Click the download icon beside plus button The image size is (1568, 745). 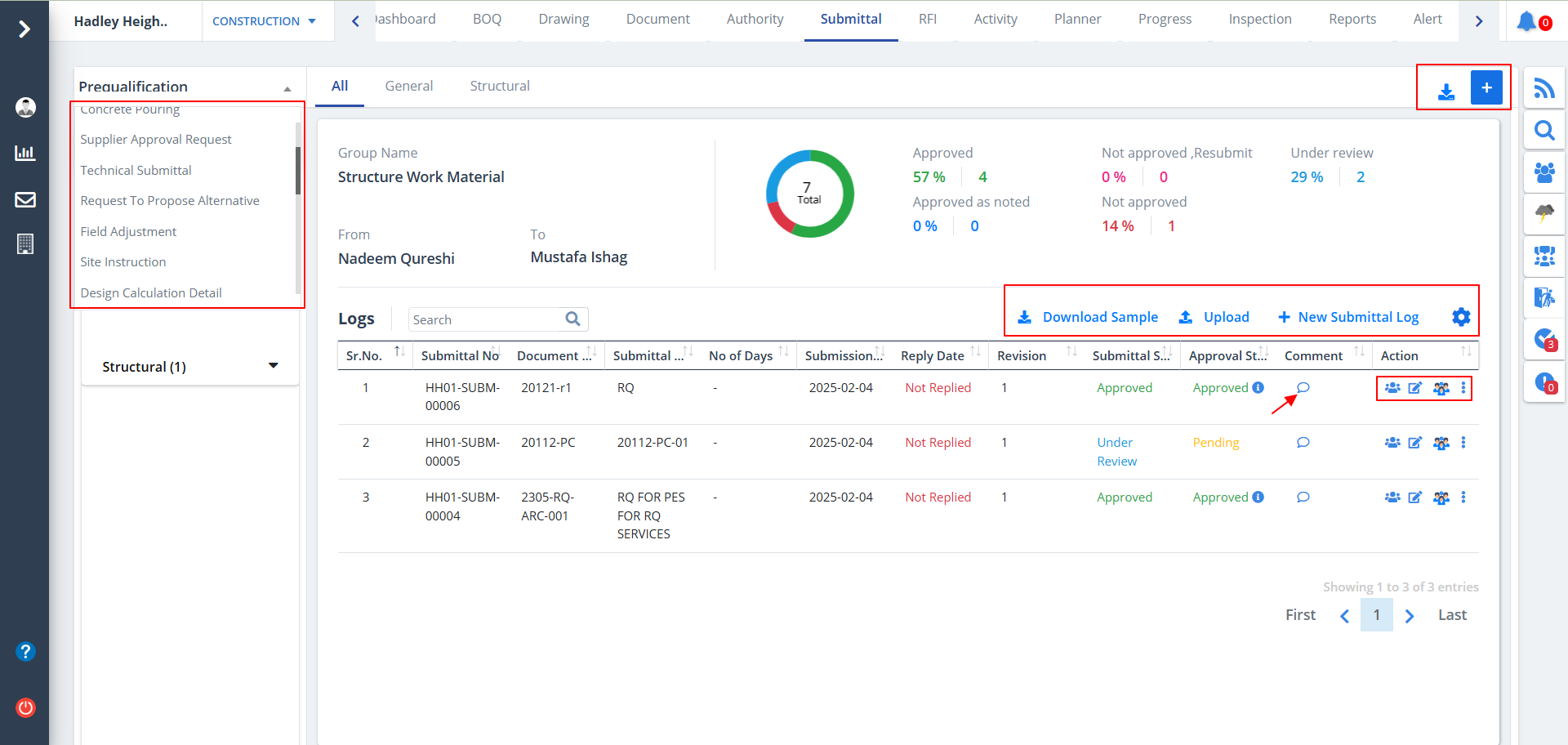1446,91
